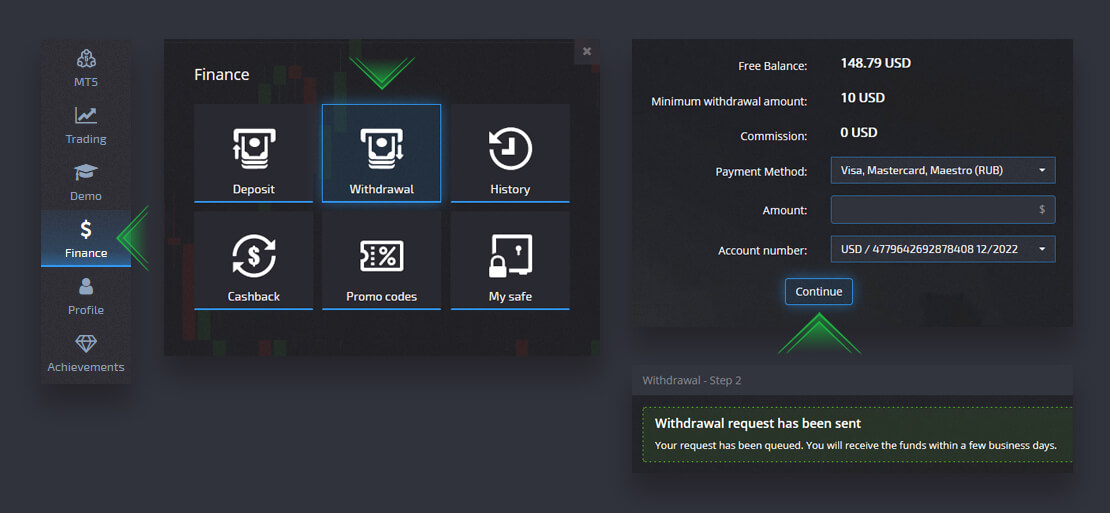Image resolution: width=1110 pixels, height=513 pixels.
Task: Select the Demo graduation cap icon
Action: 86,173
